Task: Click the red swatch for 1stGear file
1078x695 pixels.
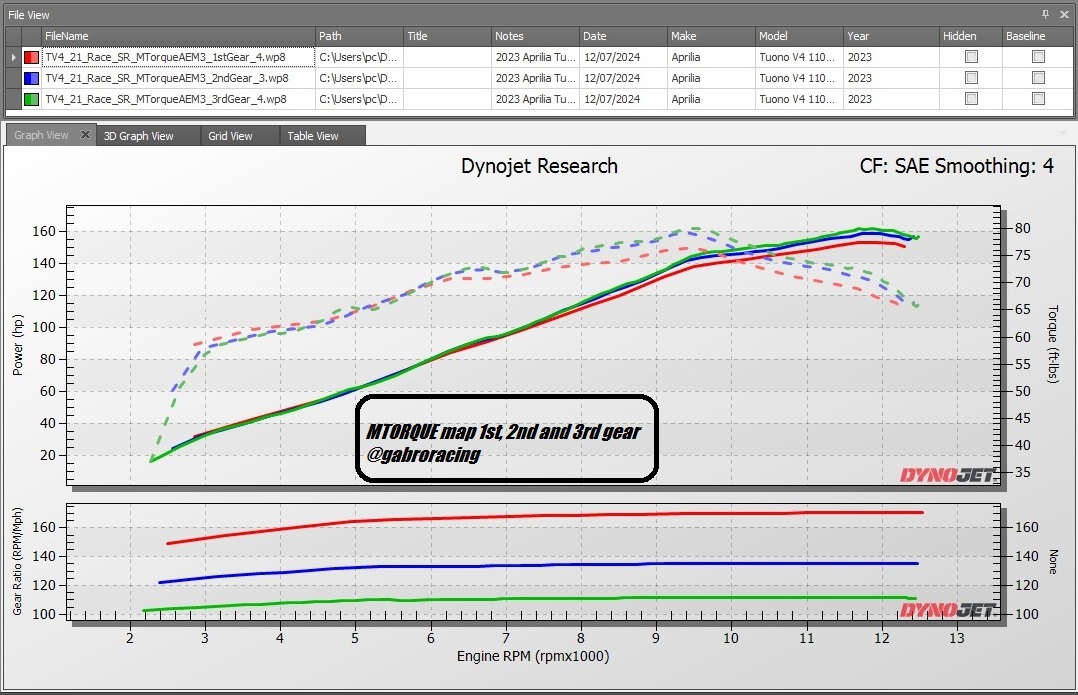Action: click(x=31, y=57)
